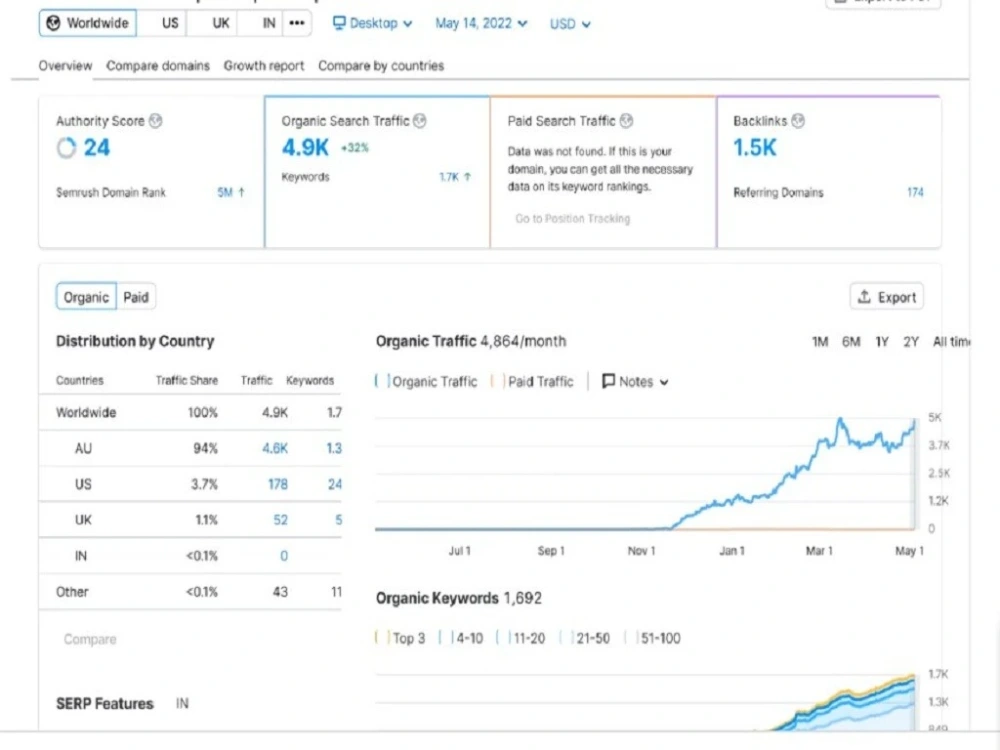This screenshot has width=1000, height=750.
Task: Select the Paid toggle tab
Action: click(x=136, y=297)
